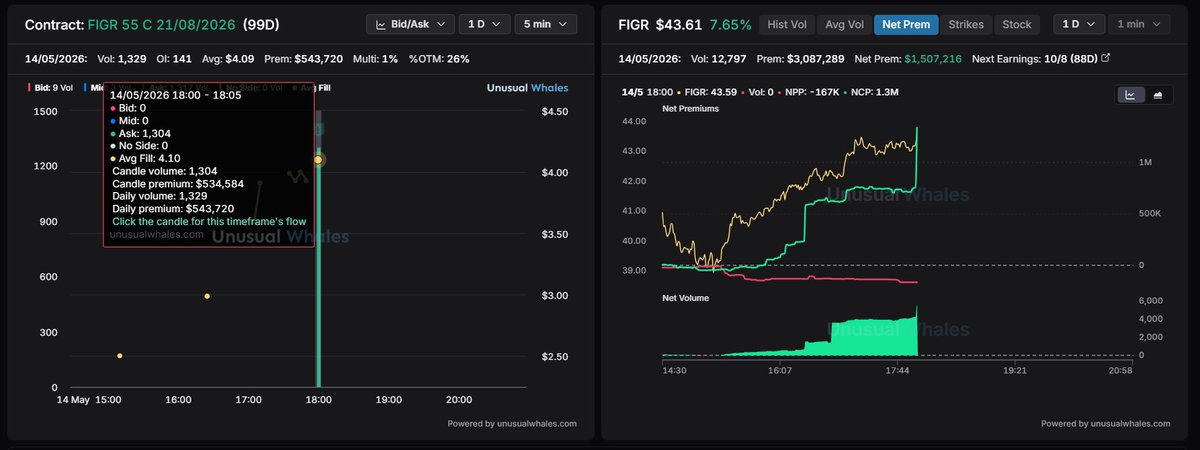Image resolution: width=1200 pixels, height=450 pixels.
Task: Click the Candle premium: $534,584 tooltip line
Action: point(178,184)
